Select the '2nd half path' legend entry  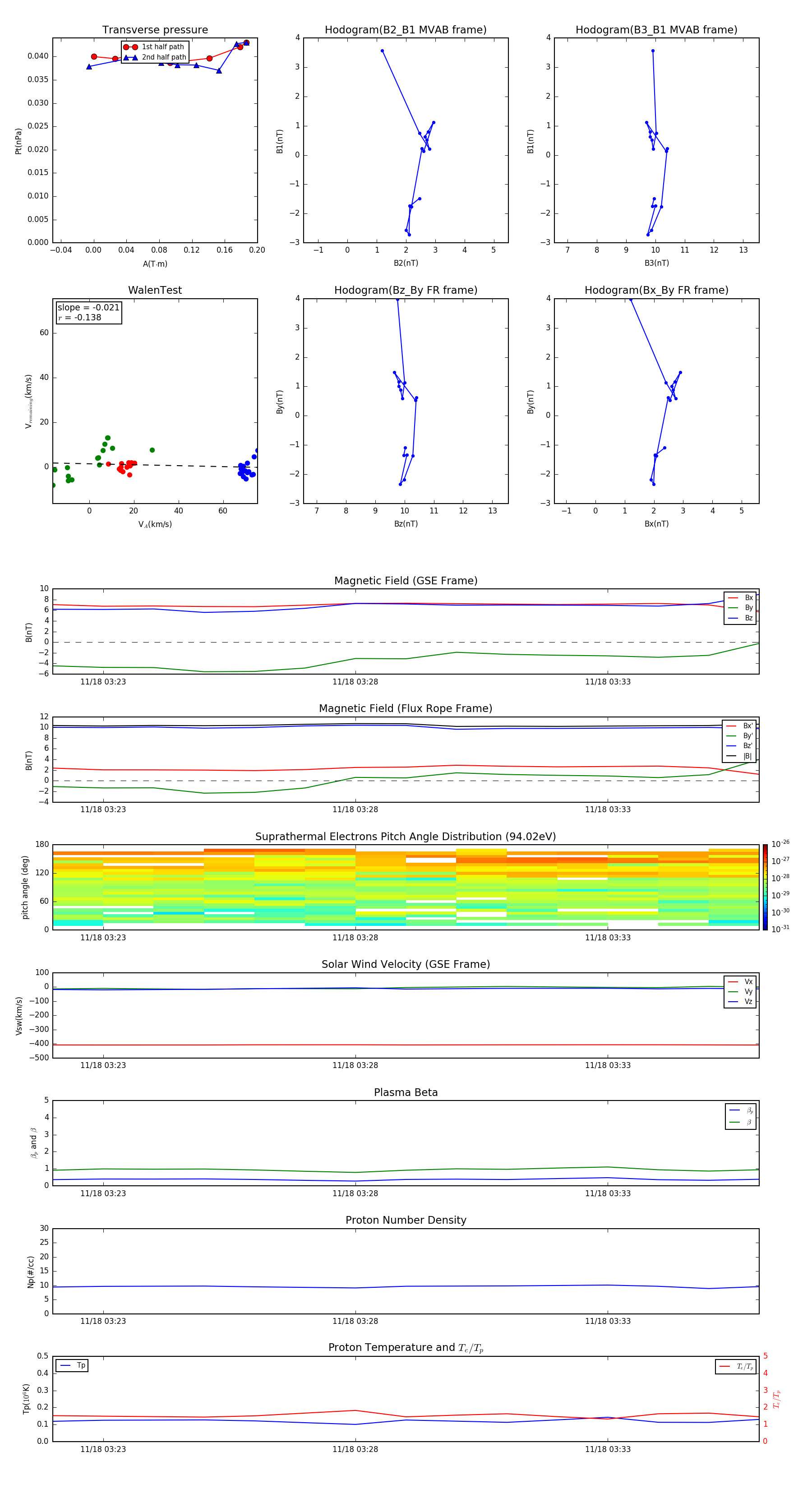point(155,57)
